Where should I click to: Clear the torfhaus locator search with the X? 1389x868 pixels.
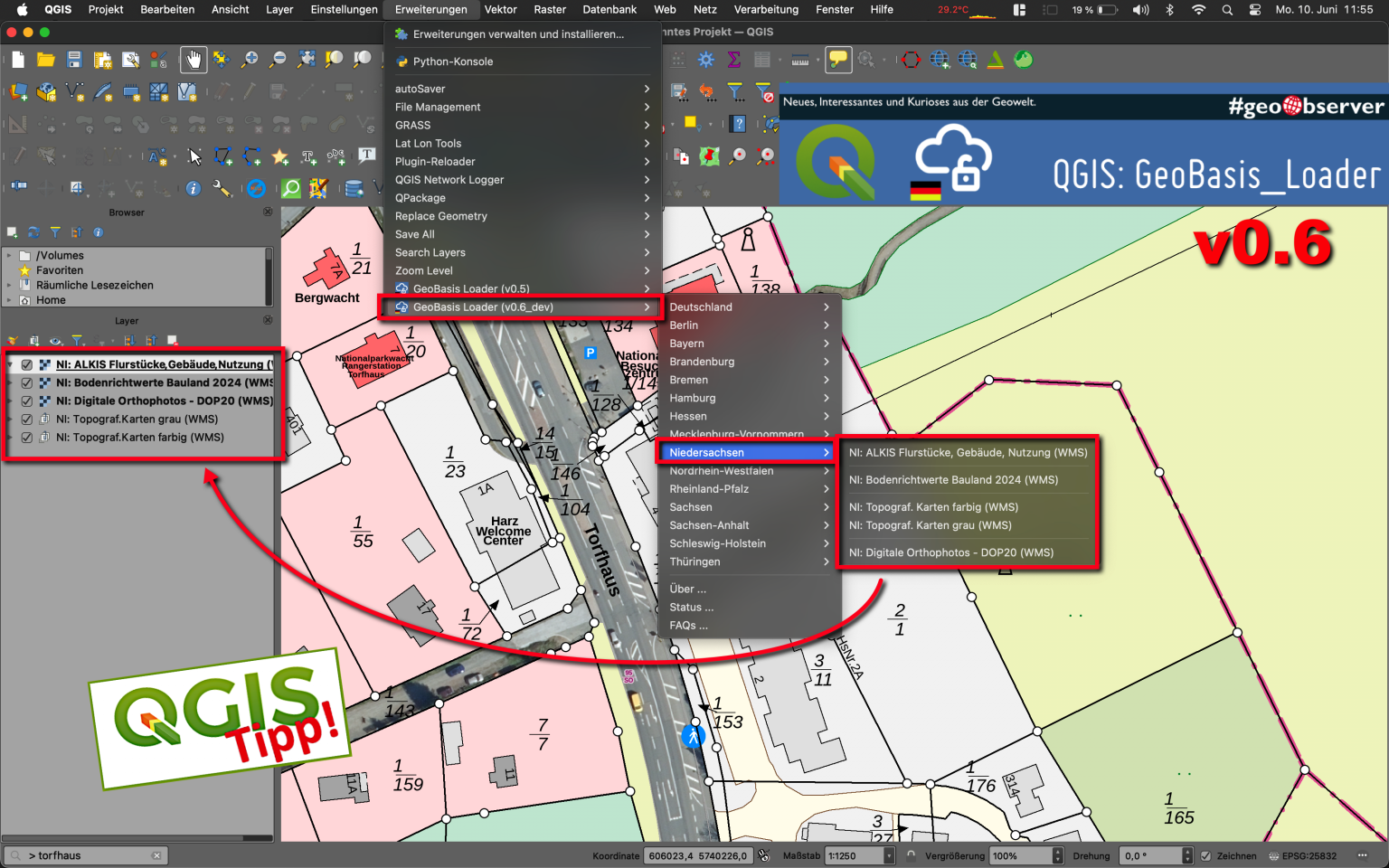coord(156,854)
